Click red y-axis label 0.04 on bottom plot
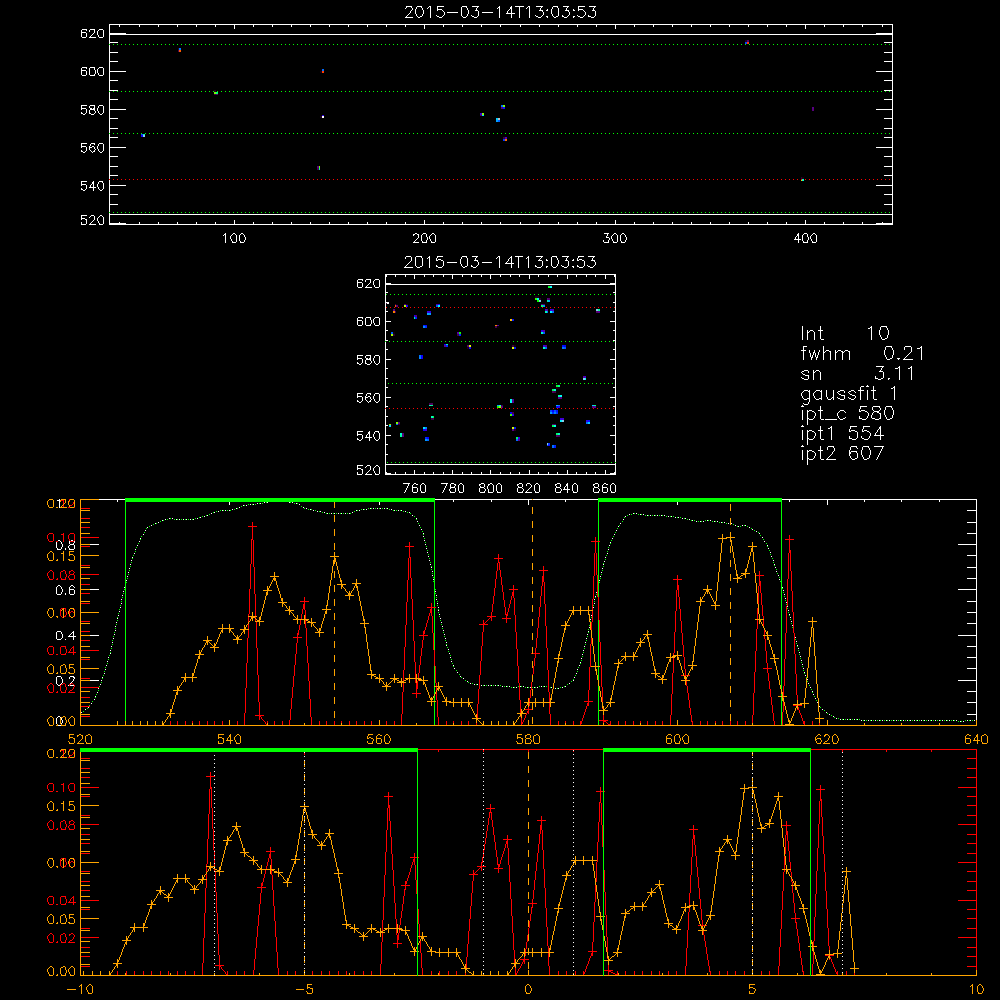1000x1000 pixels. [62, 901]
